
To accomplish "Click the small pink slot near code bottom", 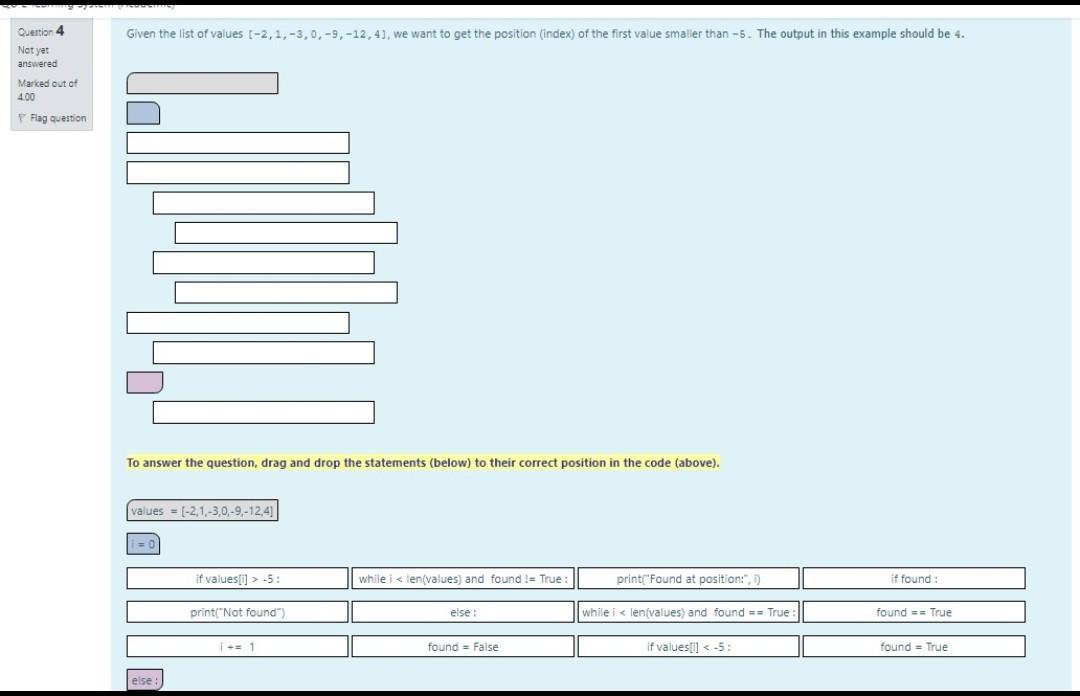I will pos(144,382).
